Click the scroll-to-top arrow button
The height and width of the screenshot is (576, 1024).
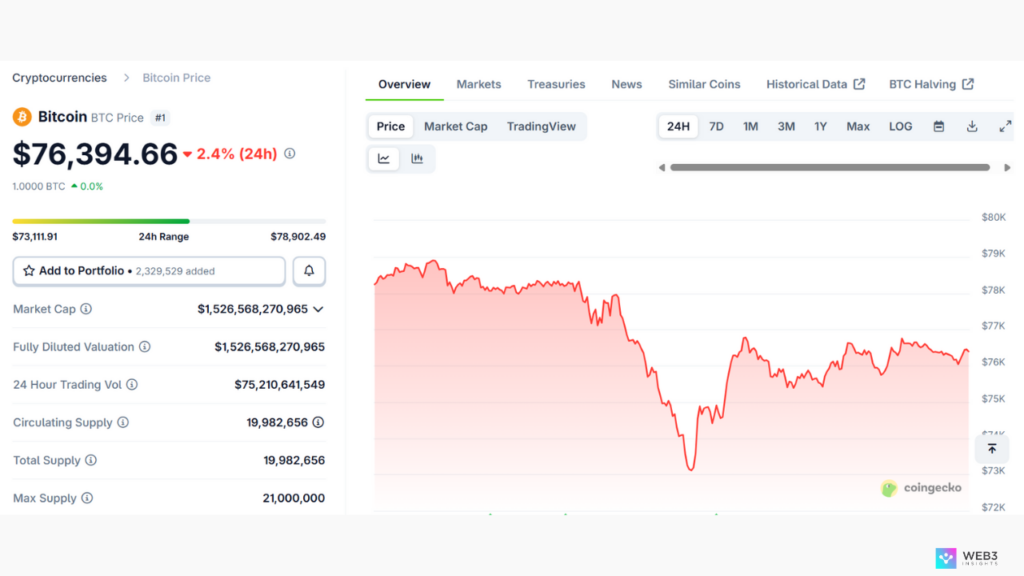(991, 449)
